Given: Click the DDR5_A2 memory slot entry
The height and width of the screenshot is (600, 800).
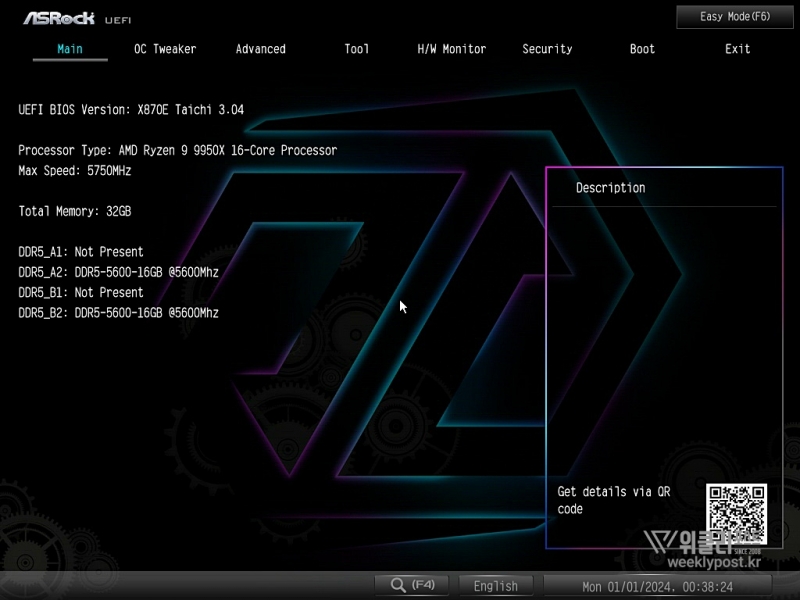Looking at the screenshot, I should point(118,272).
